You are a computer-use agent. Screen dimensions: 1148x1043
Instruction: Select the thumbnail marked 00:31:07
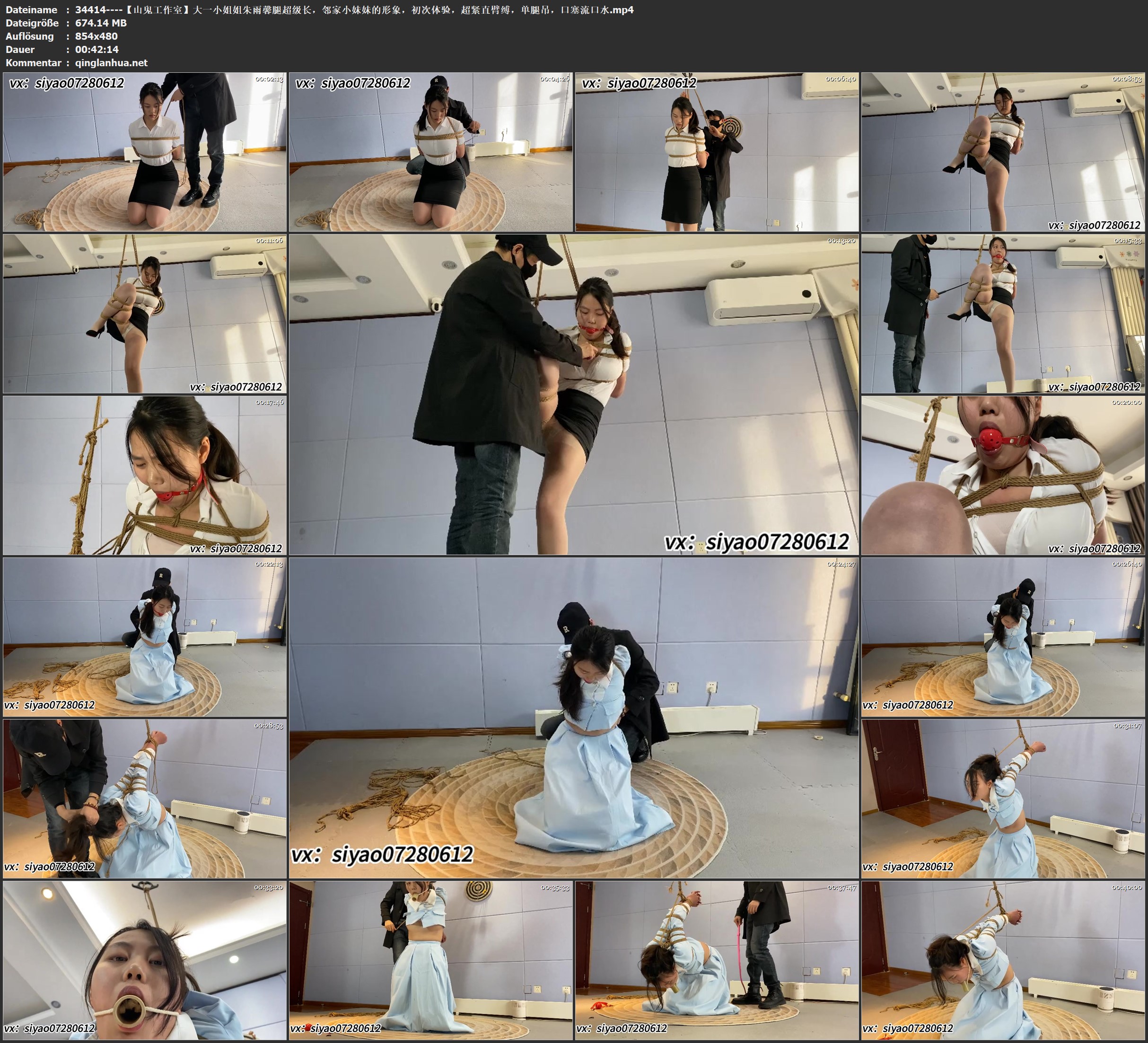1003,798
